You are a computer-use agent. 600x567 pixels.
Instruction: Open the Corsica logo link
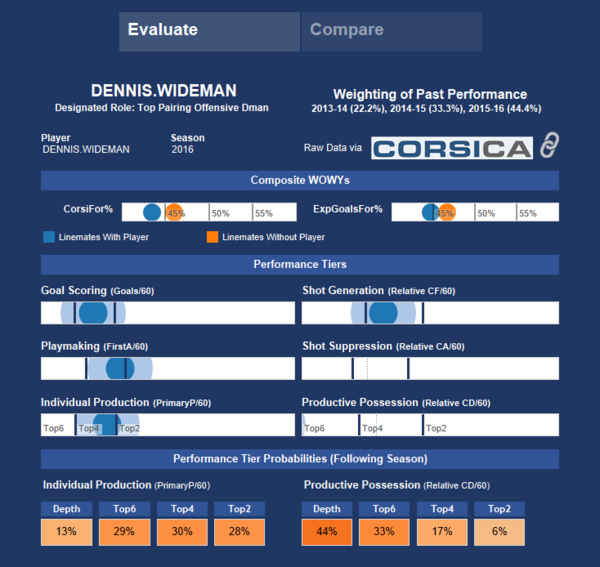[x=452, y=148]
